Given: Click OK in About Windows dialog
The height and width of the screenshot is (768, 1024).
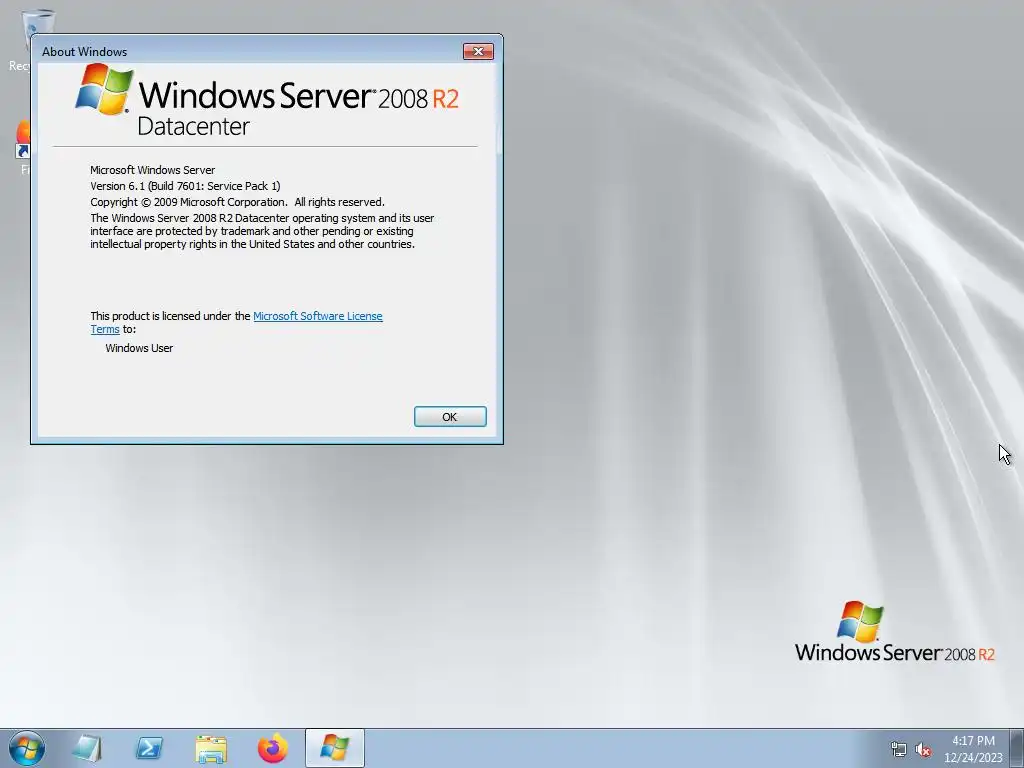Looking at the screenshot, I should 450,417.
